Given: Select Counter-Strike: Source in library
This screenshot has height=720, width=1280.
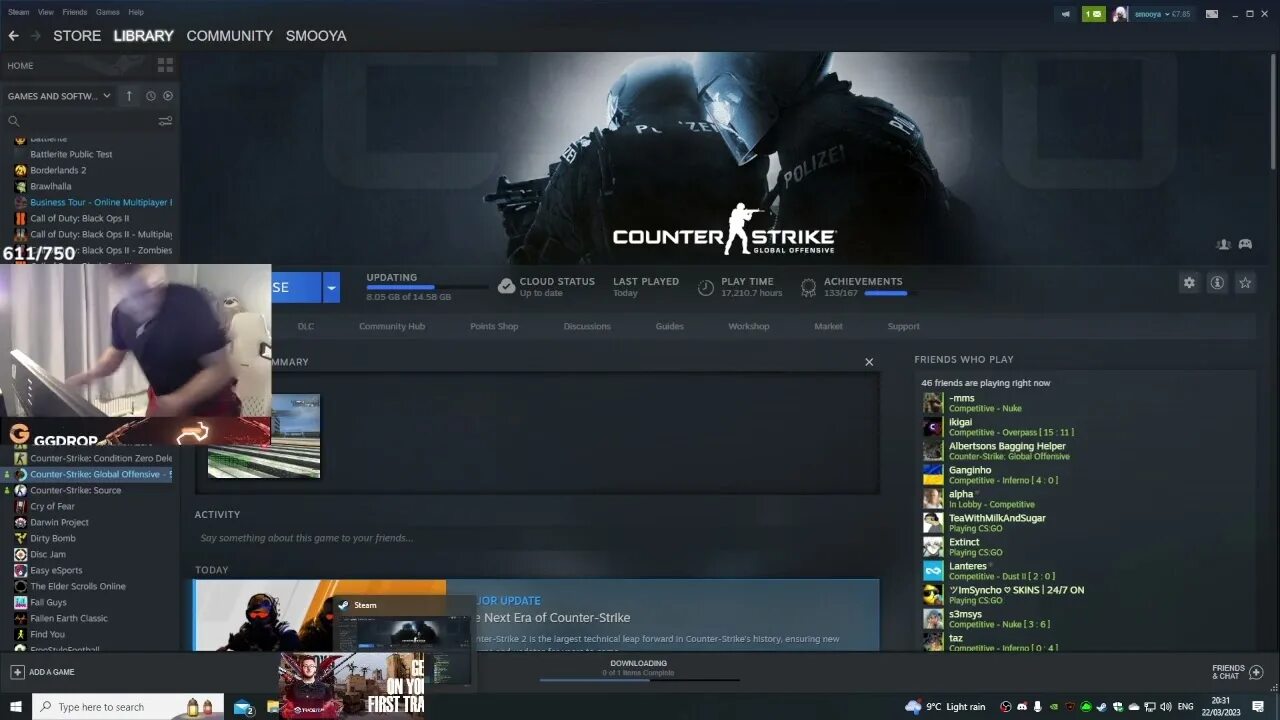Looking at the screenshot, I should click(76, 490).
